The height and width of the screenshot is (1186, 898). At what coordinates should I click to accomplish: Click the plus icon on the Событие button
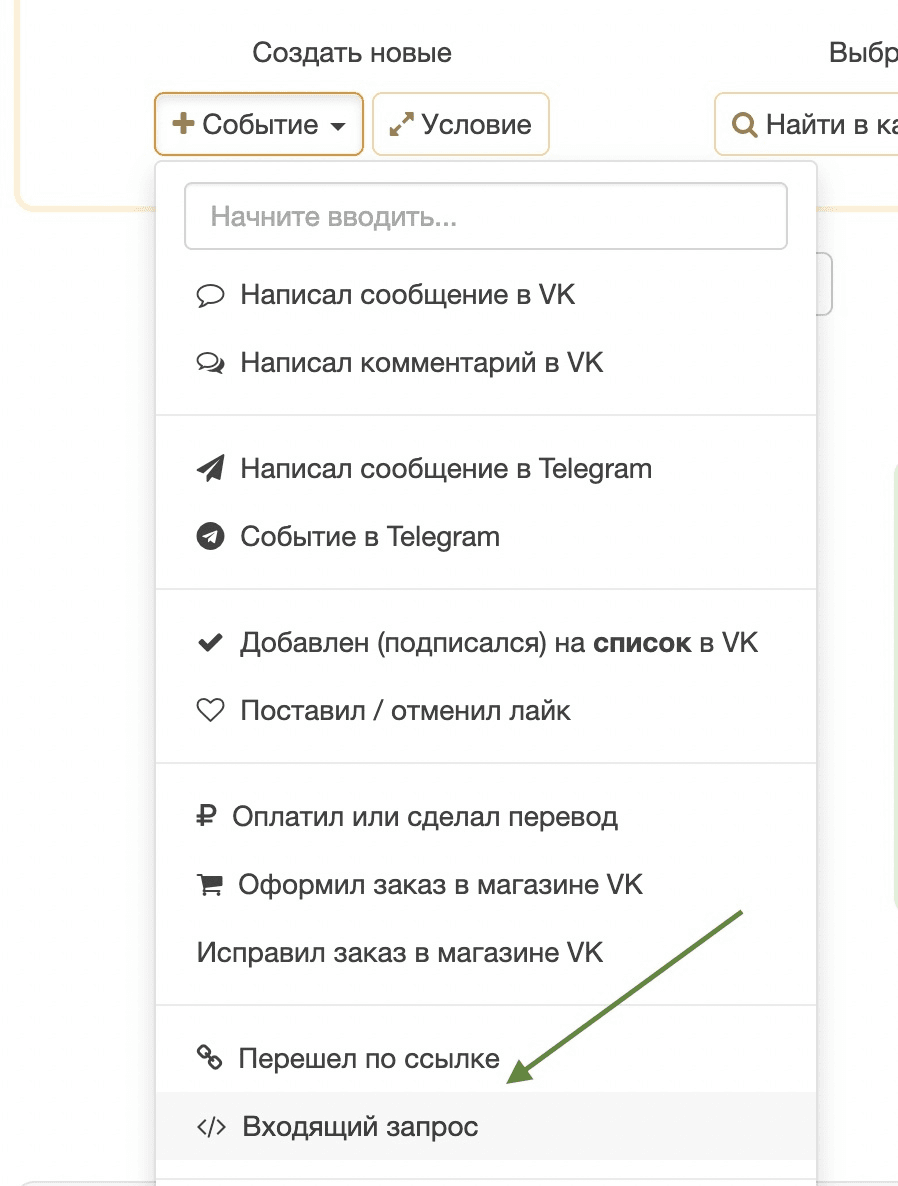[183, 124]
